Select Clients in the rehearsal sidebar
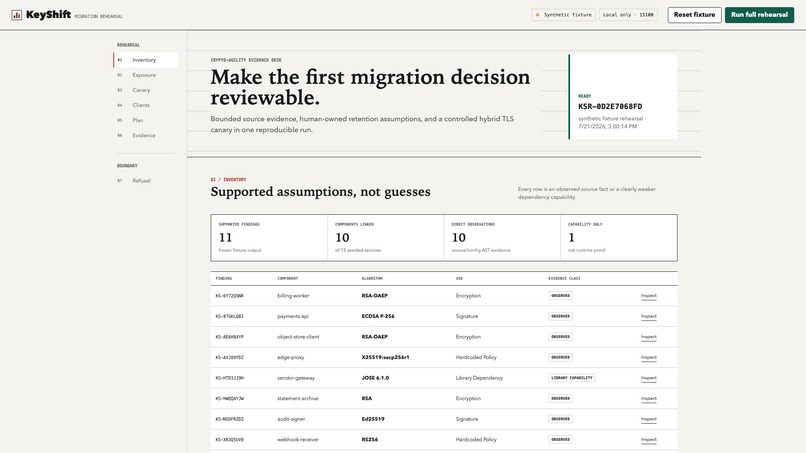 (146, 105)
